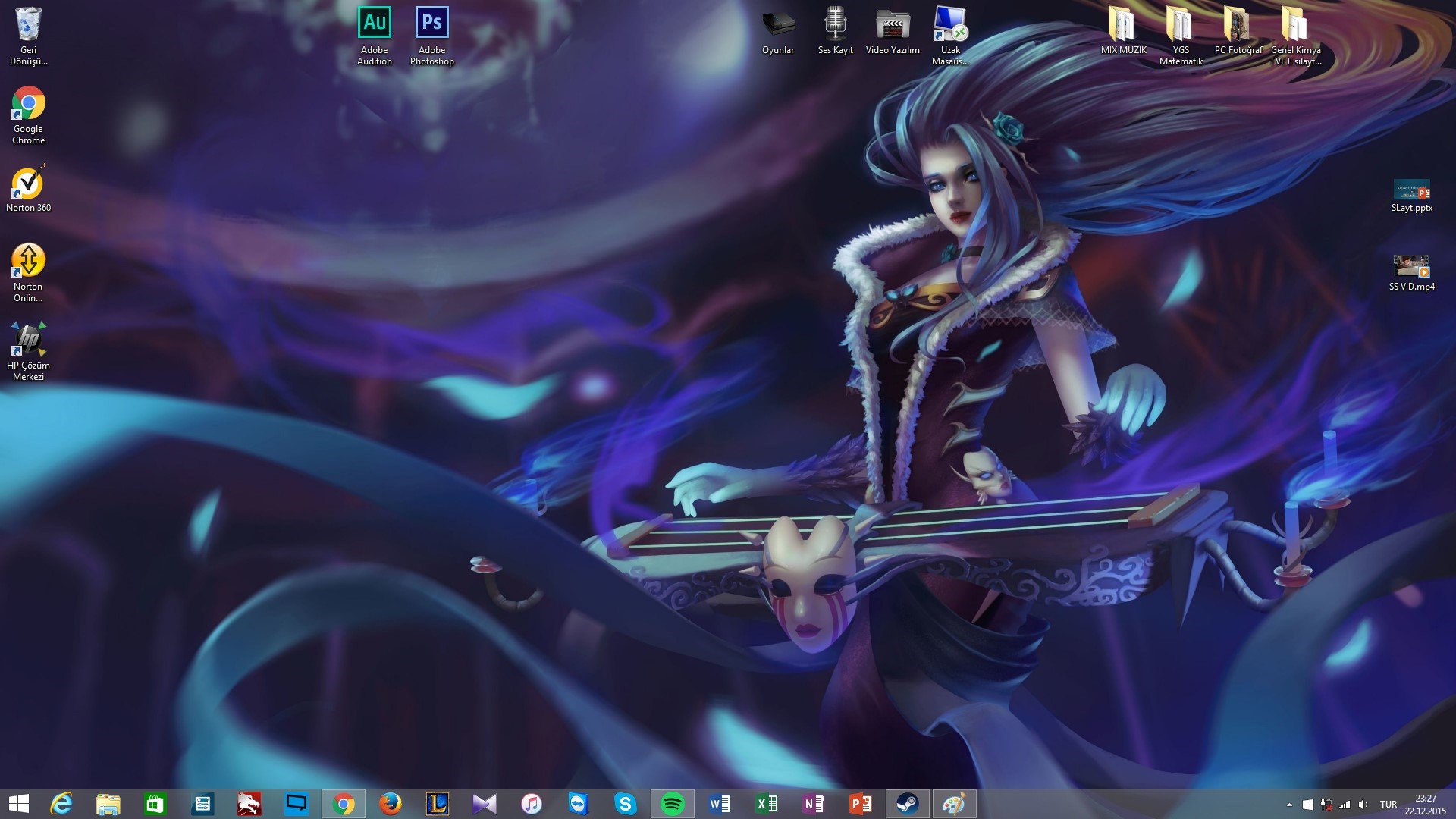Open iTunes from the taskbar
The image size is (1456, 819).
pos(532,804)
